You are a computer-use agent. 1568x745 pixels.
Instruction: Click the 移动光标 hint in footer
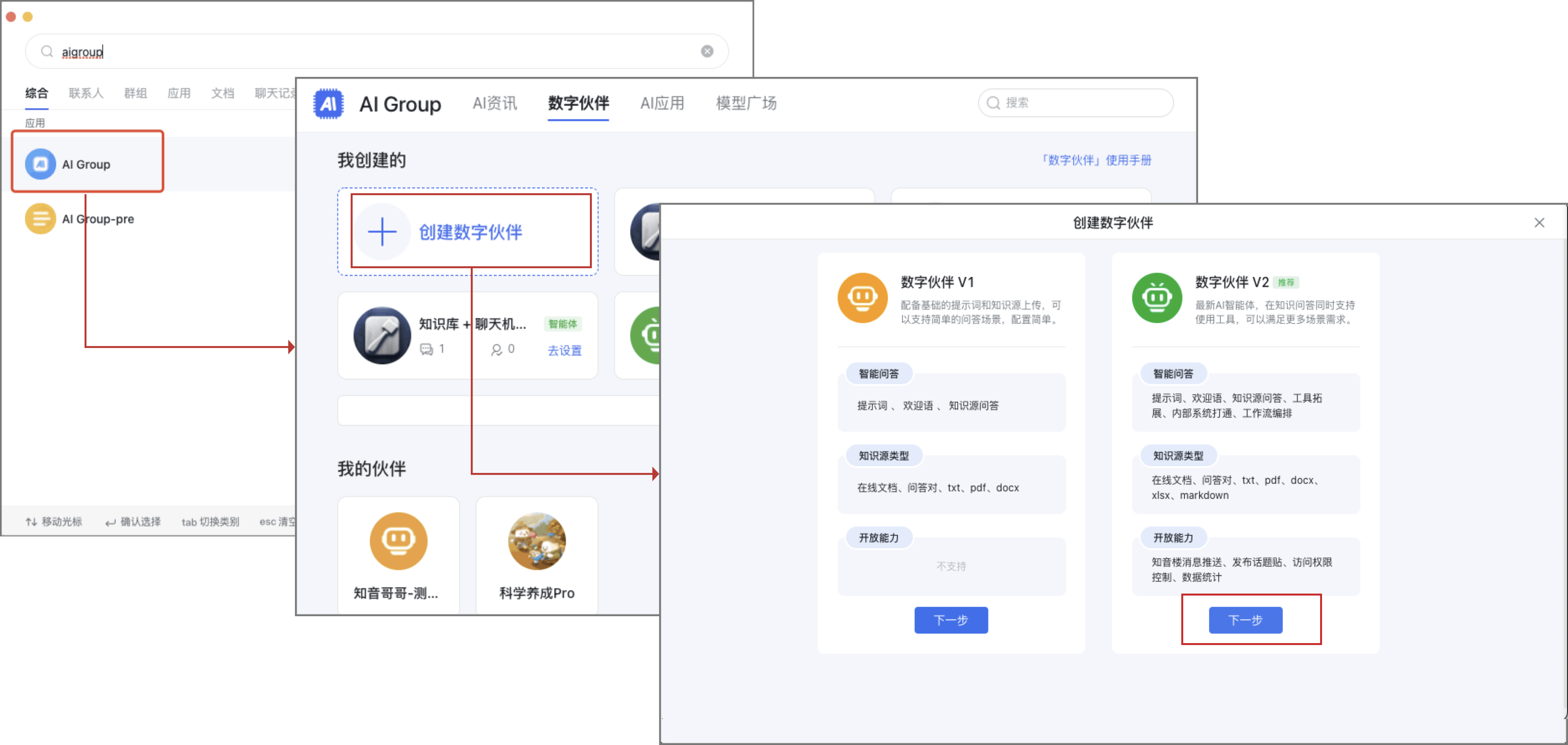[x=54, y=522]
